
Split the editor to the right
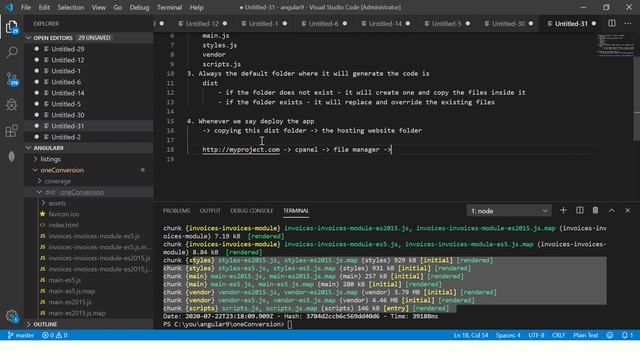pos(611,23)
